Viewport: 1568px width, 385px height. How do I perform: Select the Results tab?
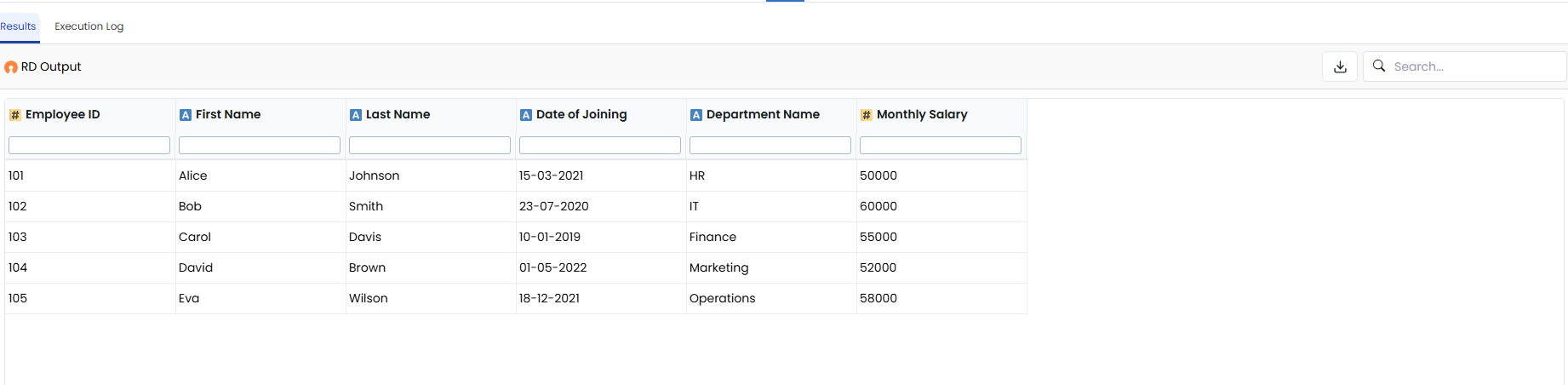[18, 26]
